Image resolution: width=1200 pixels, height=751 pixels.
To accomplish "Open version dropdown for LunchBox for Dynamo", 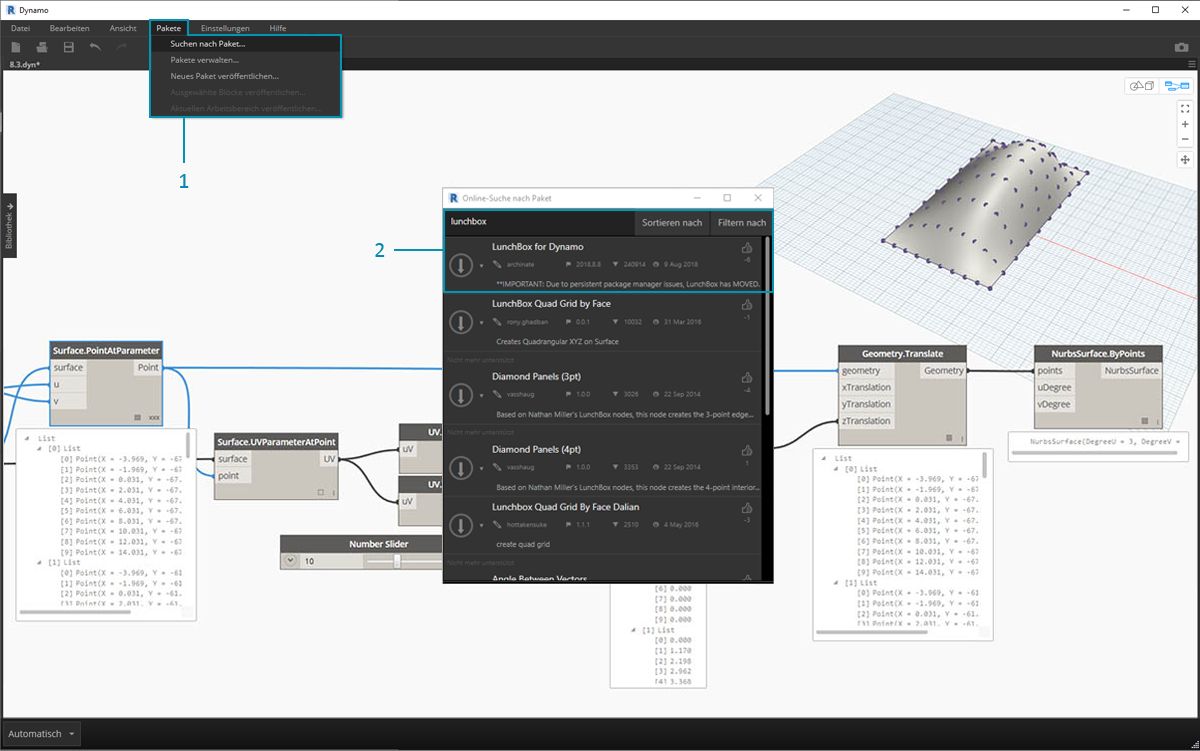I will tap(481, 266).
